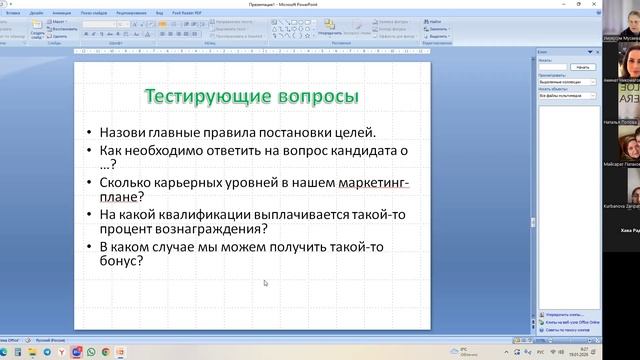Click Заменить in the editing group

tap(436, 29)
